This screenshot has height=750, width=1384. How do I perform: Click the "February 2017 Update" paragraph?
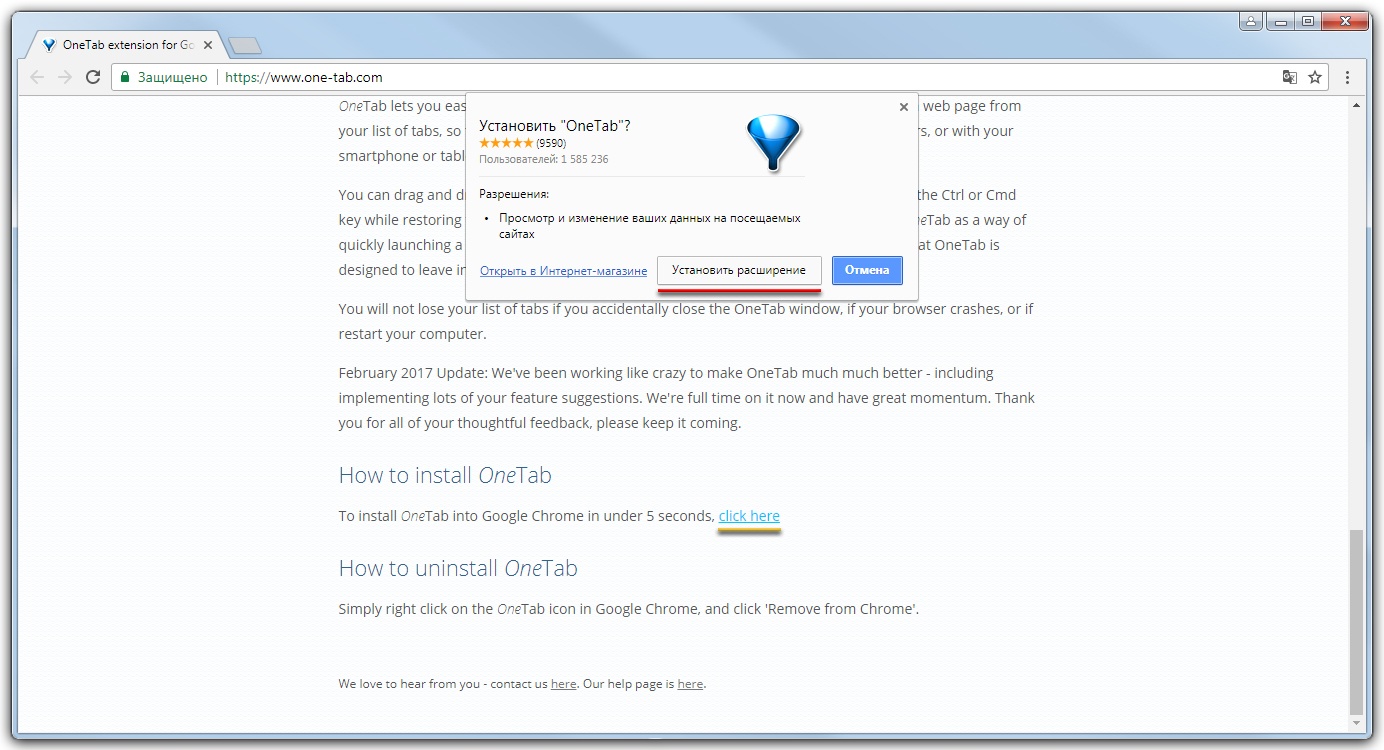687,398
